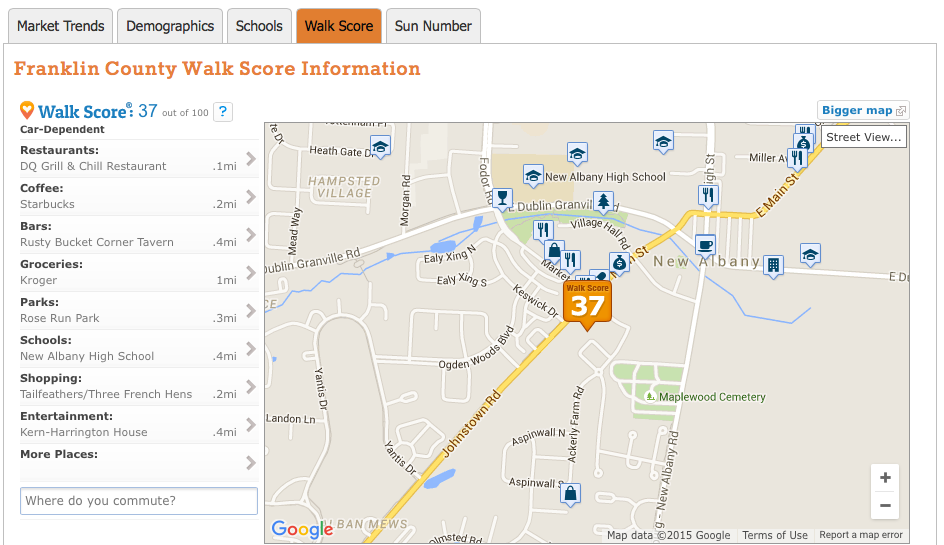Expand the Groceries Kroger row arrow
Screen dimensions: 944x545
coord(251,273)
